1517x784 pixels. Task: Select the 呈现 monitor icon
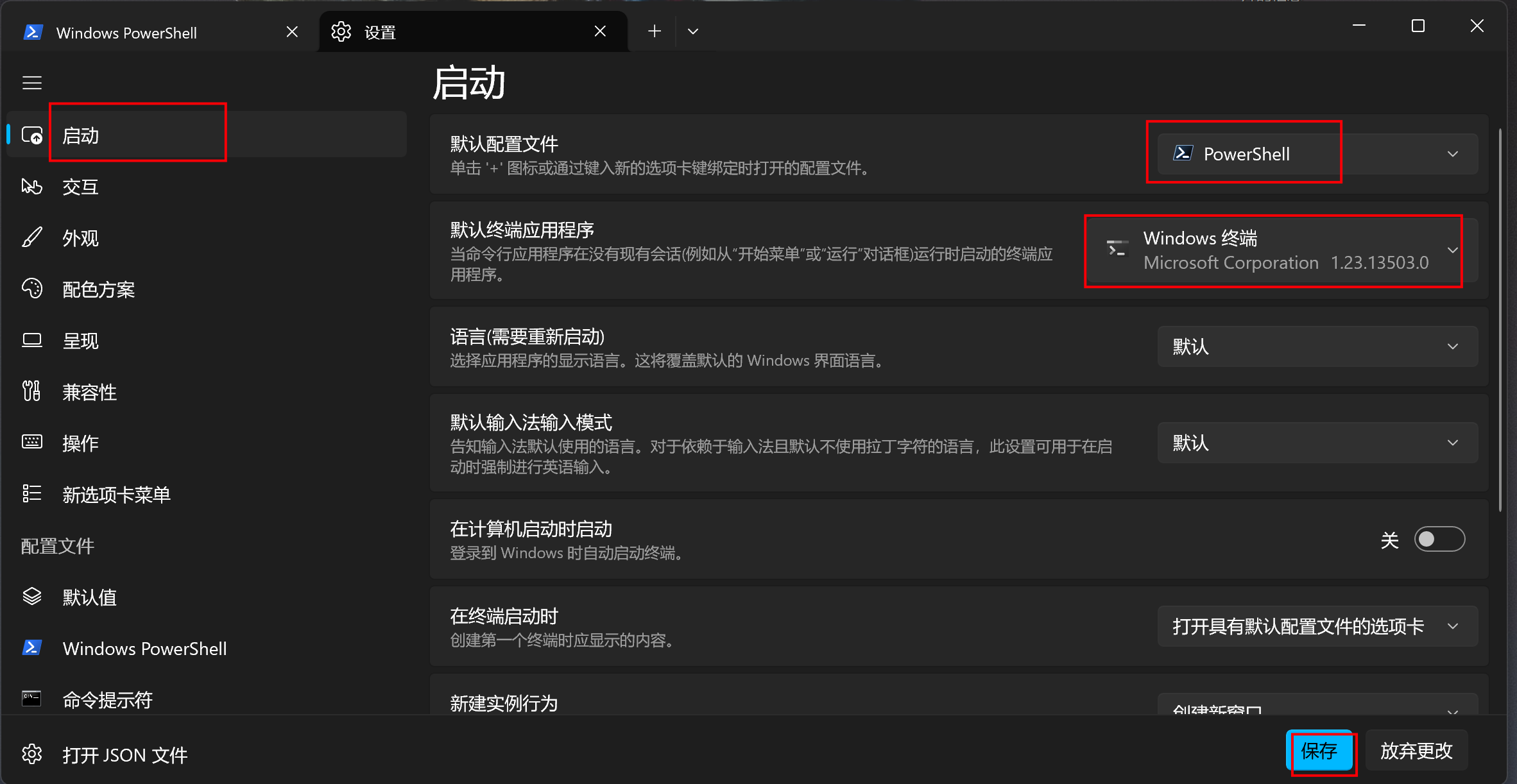coord(31,340)
